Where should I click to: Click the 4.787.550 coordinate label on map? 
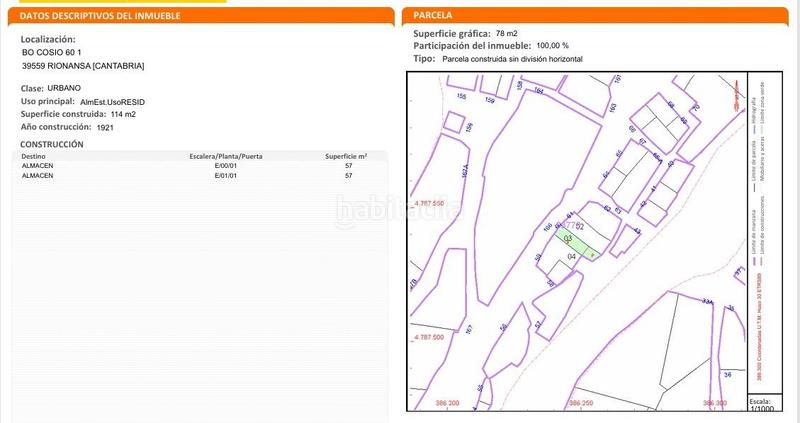tap(435, 202)
